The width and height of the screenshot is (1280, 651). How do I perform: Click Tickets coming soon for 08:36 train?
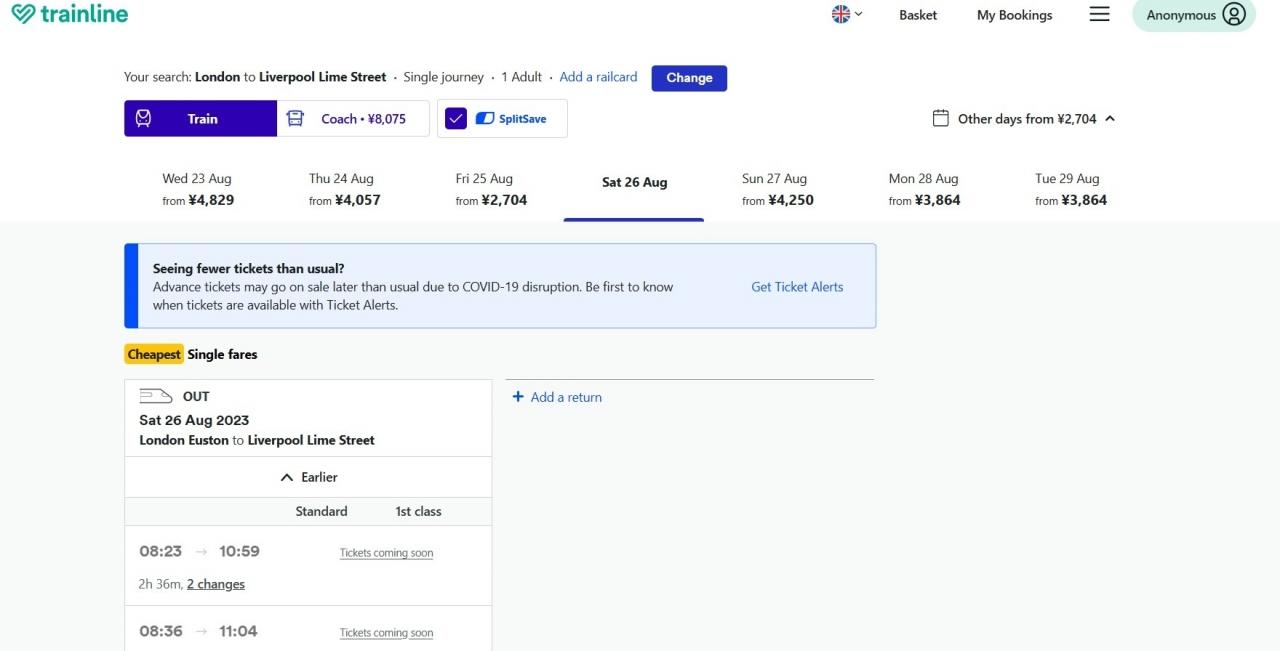pyautogui.click(x=386, y=633)
